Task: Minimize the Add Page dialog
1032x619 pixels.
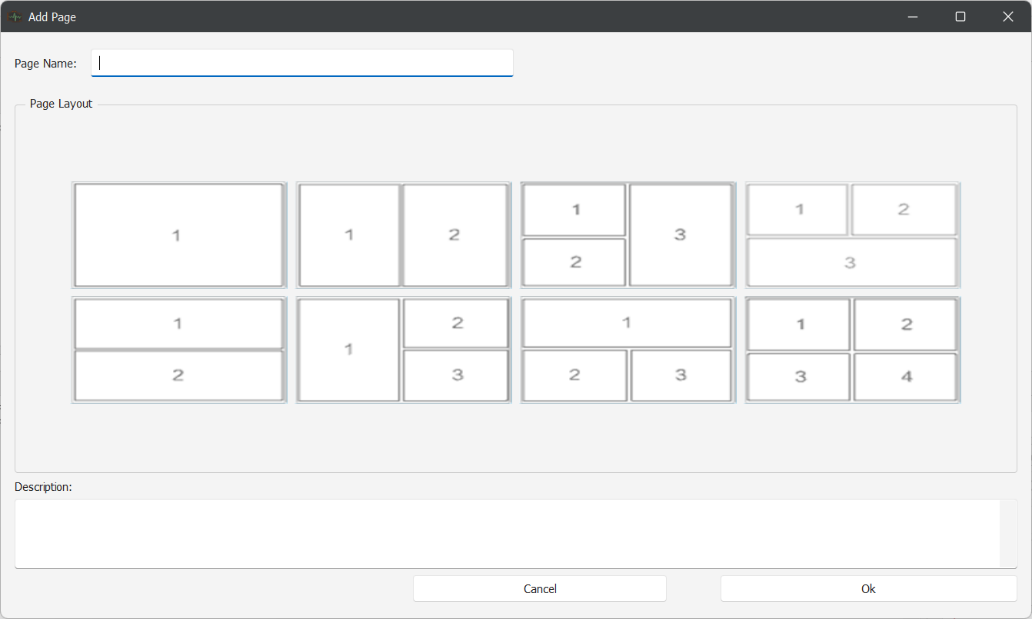Action: (x=913, y=16)
